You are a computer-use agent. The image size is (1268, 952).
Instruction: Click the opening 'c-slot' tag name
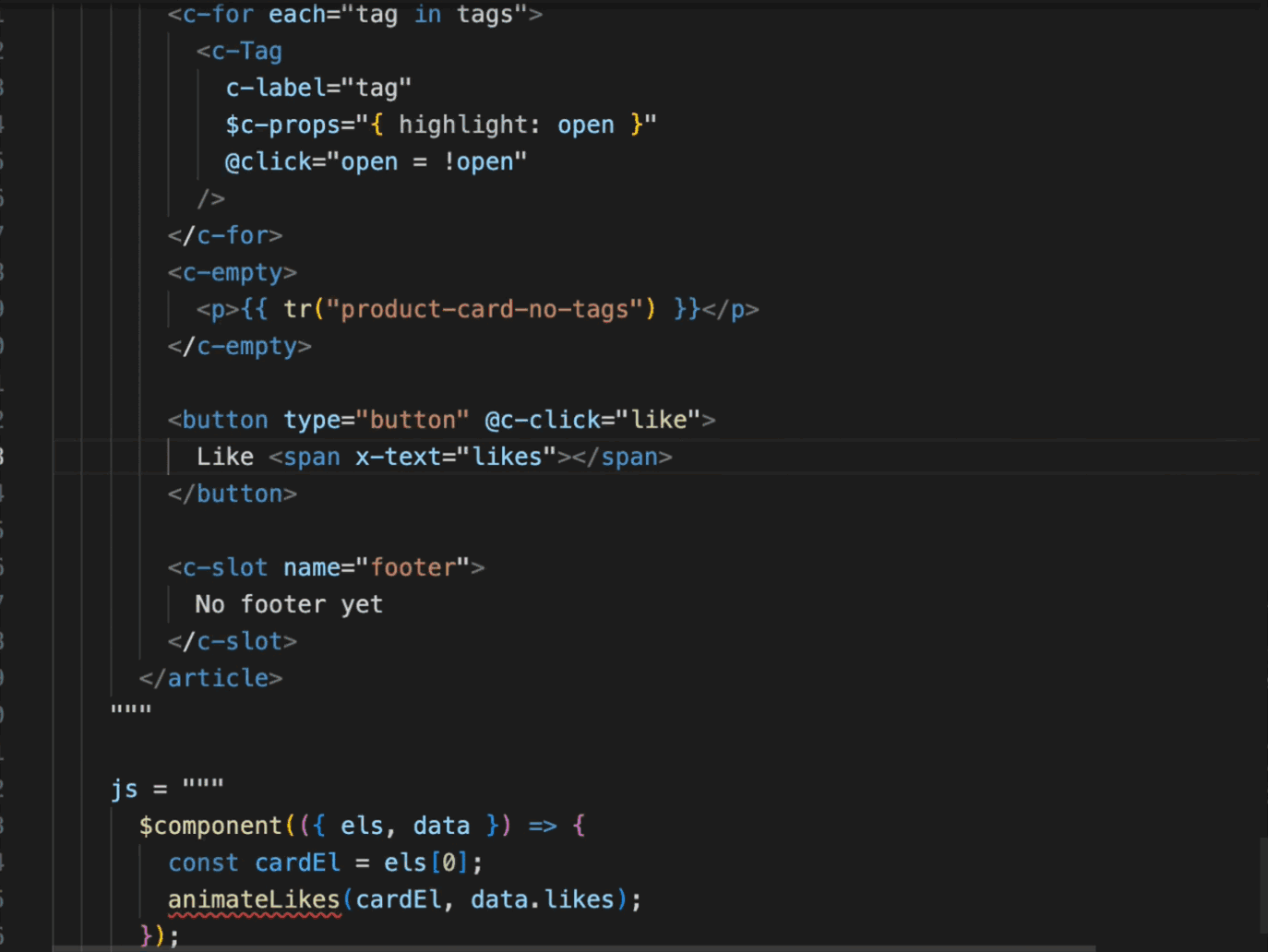225,568
